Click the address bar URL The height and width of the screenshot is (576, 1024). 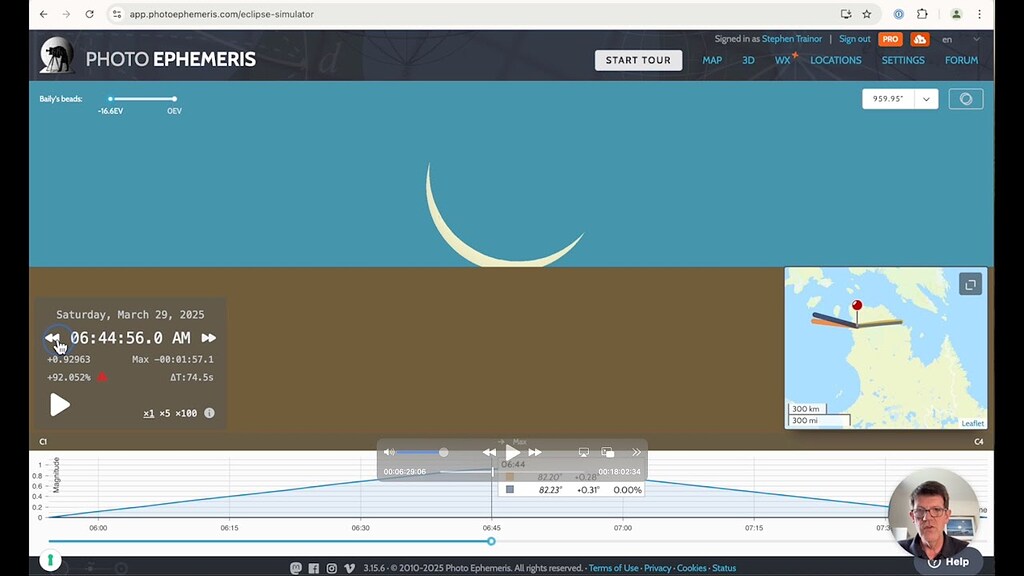coord(221,14)
